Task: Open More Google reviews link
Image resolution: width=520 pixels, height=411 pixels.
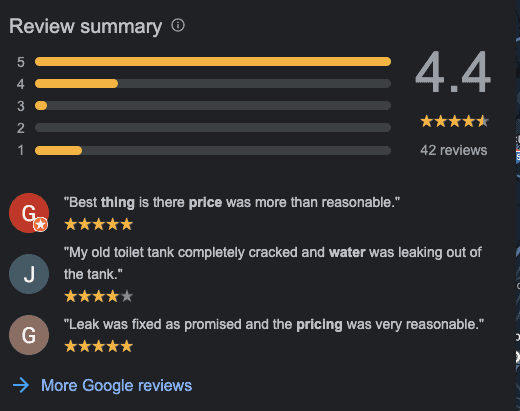Action: tap(116, 385)
